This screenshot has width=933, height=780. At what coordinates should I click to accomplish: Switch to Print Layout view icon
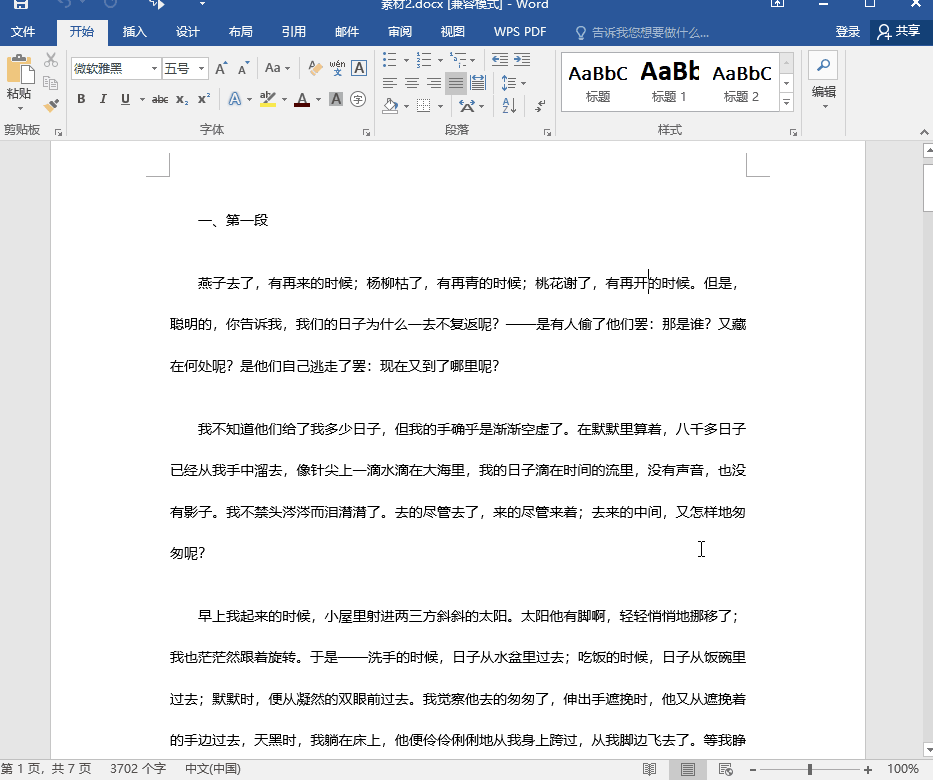tap(687, 769)
